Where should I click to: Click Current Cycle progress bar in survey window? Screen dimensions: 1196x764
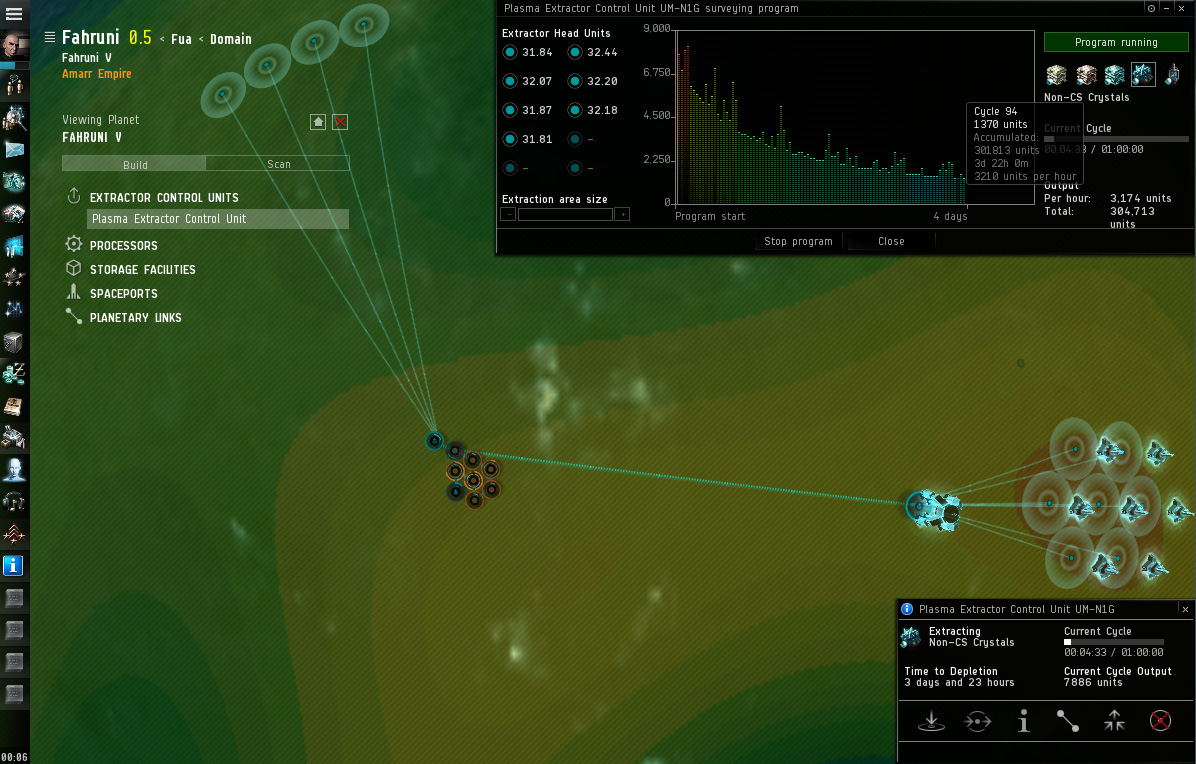(x=1116, y=139)
